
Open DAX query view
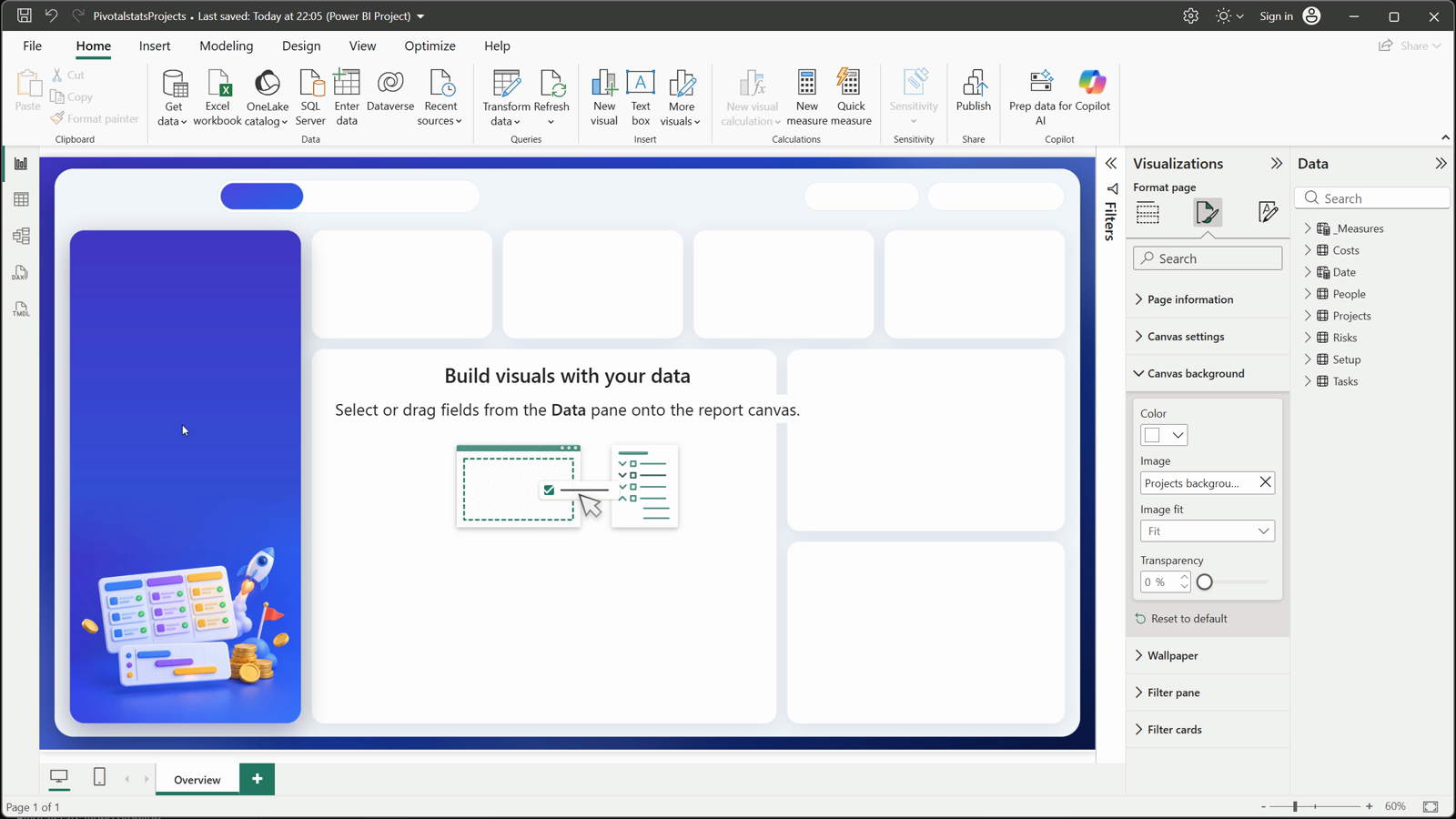(x=21, y=273)
